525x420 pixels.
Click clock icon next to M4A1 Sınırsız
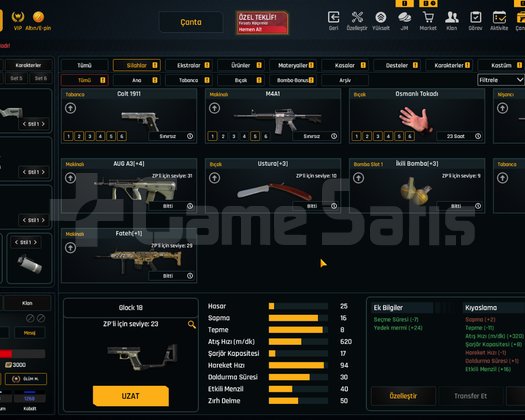point(334,136)
